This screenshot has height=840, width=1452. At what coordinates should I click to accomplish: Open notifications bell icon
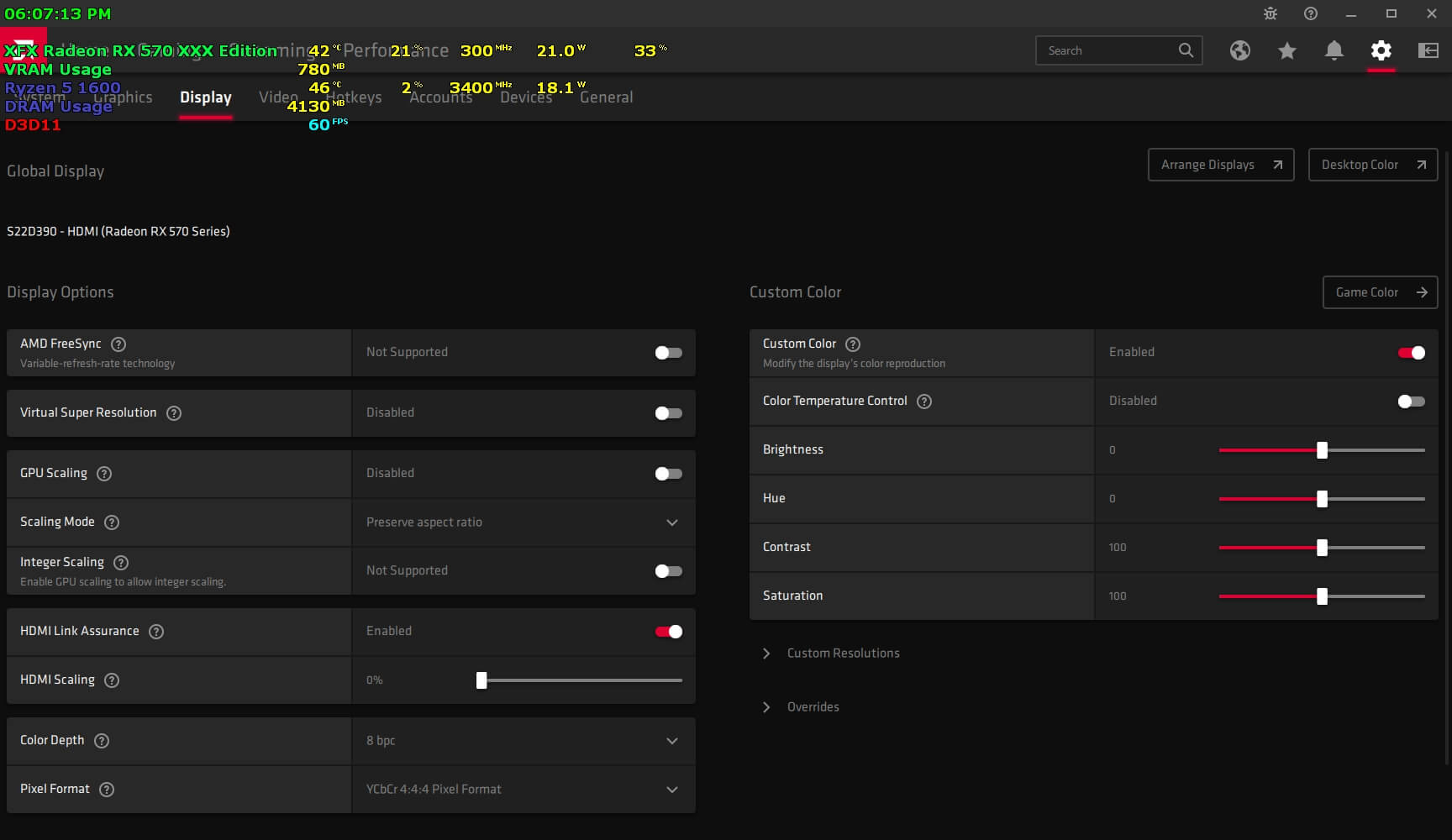(x=1334, y=50)
